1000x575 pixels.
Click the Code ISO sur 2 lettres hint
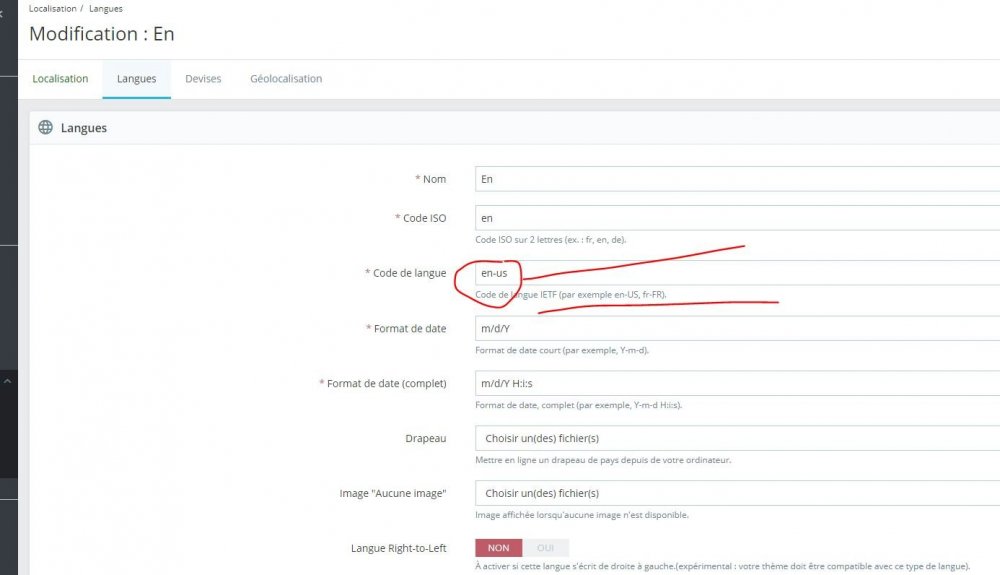point(551,240)
